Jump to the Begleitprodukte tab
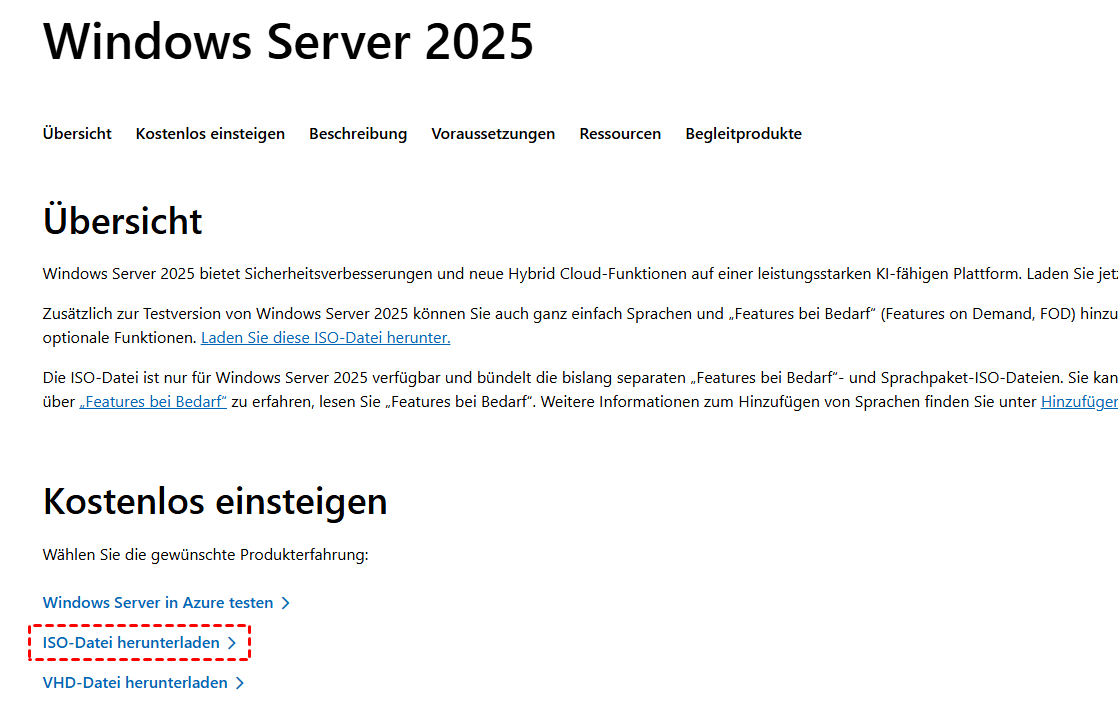Screen dimensions: 1118x715 (743, 134)
